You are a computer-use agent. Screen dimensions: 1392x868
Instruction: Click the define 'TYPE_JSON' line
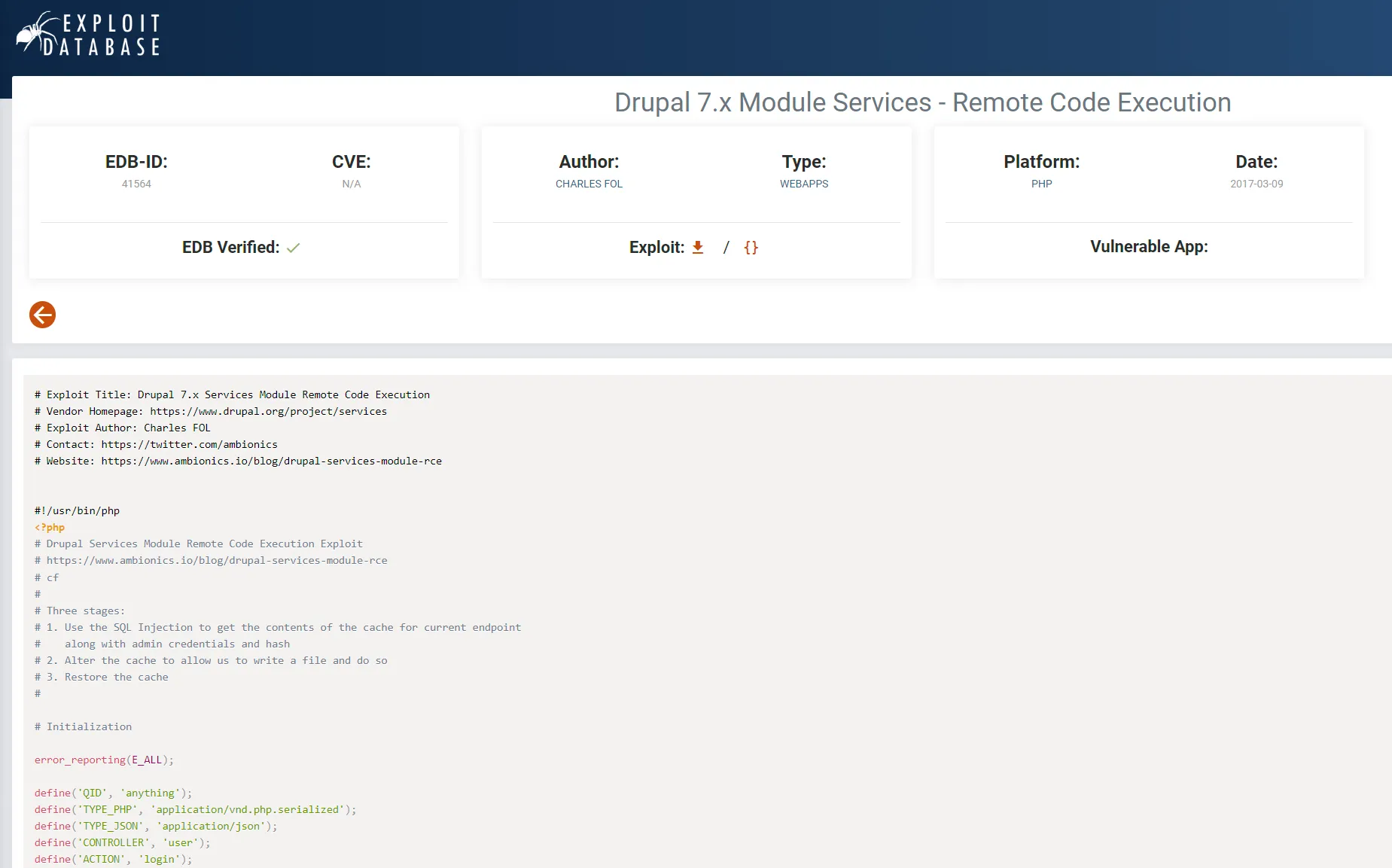pyautogui.click(x=156, y=826)
